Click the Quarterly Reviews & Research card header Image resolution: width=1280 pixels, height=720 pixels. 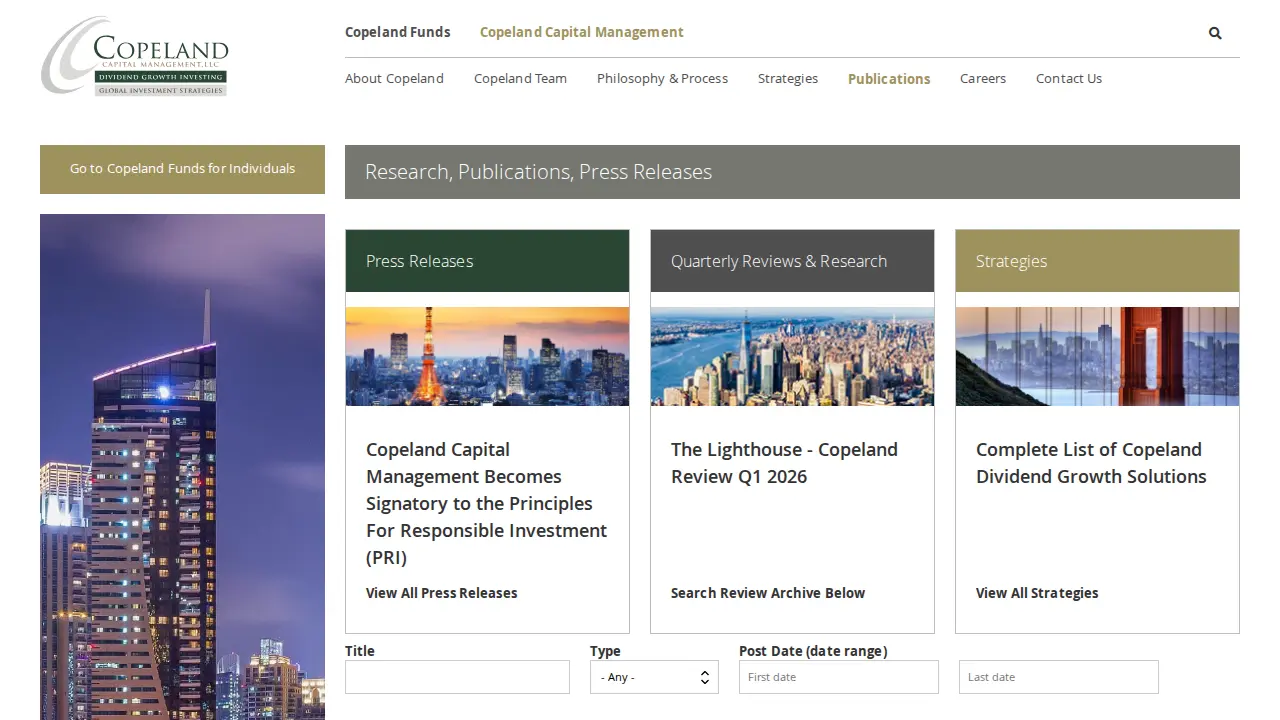[x=792, y=261]
